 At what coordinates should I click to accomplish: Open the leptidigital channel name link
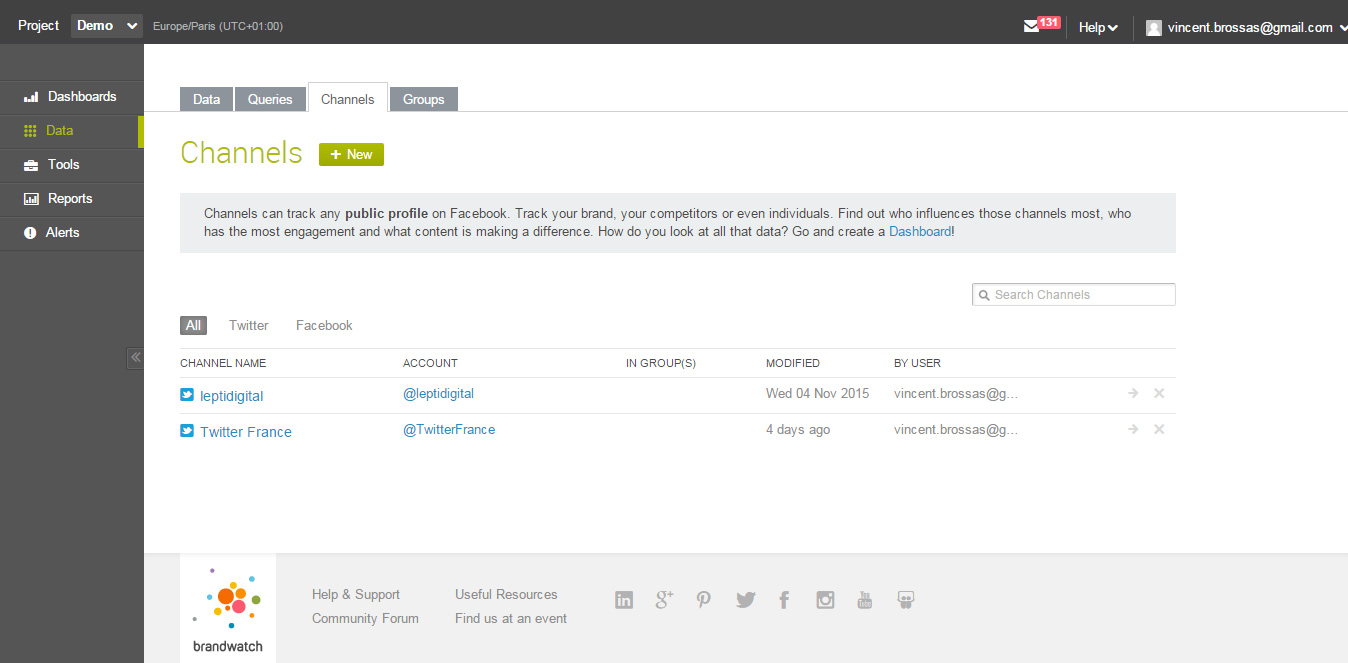tap(232, 396)
